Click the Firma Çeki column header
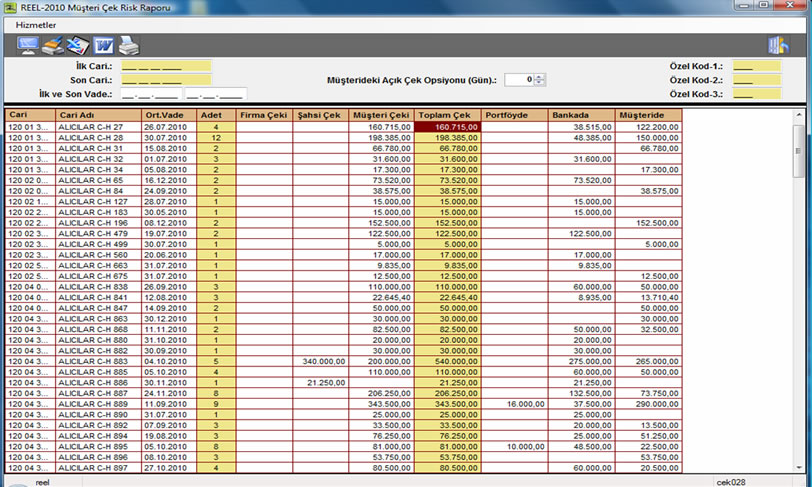This screenshot has height=487, width=812. pos(264,115)
